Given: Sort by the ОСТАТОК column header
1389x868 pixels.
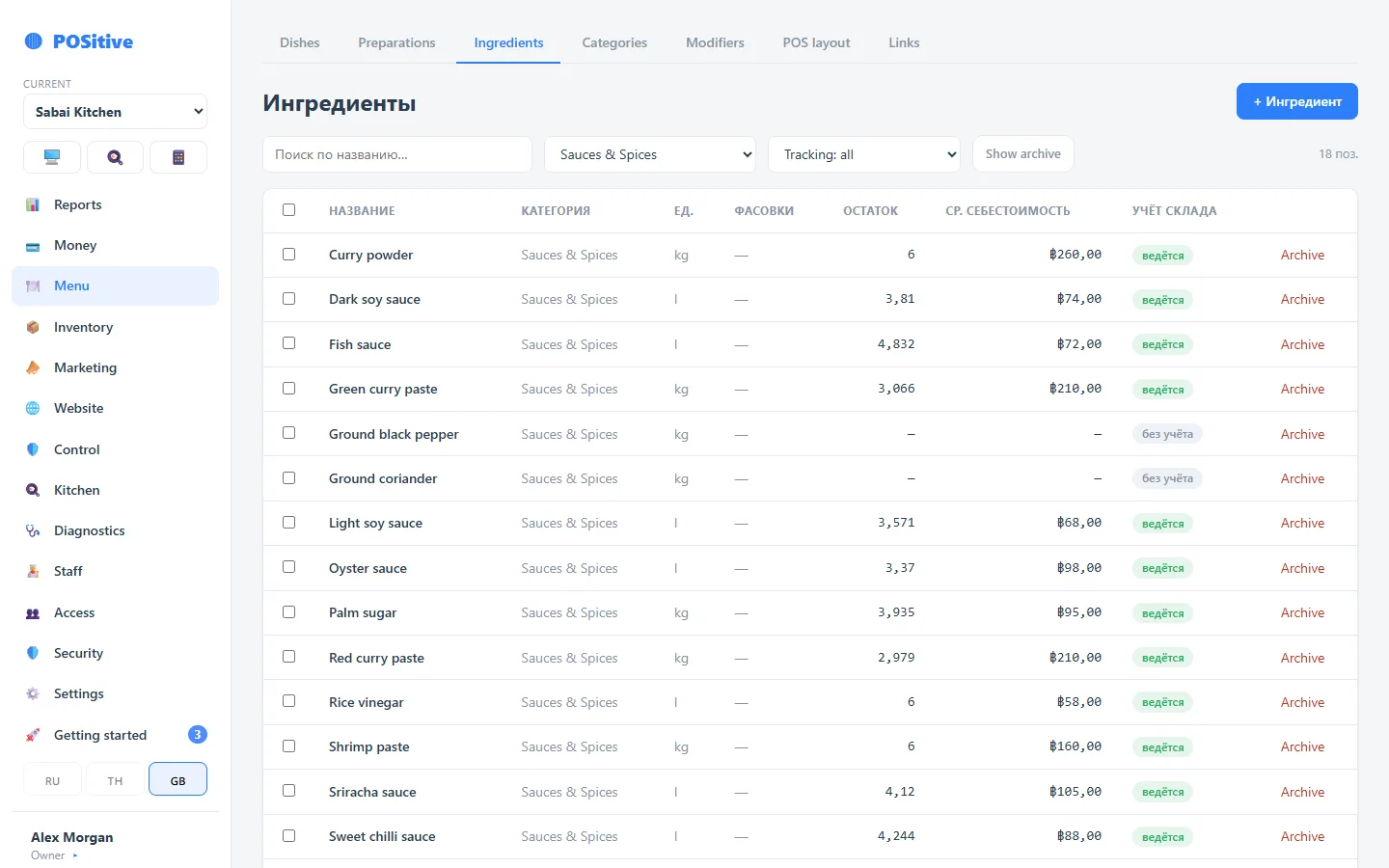Looking at the screenshot, I should pyautogui.click(x=870, y=210).
